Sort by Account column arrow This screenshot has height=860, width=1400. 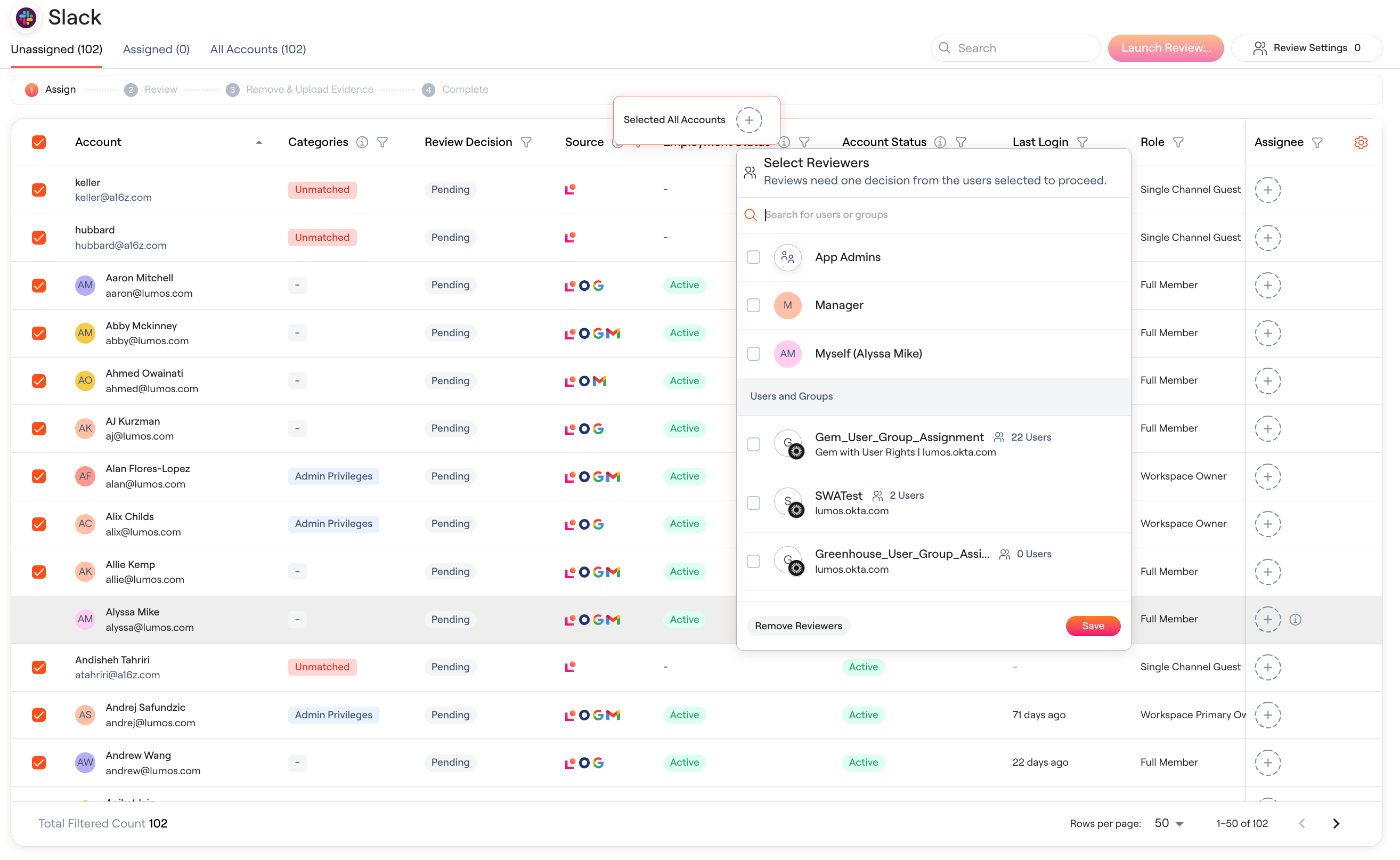[x=259, y=142]
